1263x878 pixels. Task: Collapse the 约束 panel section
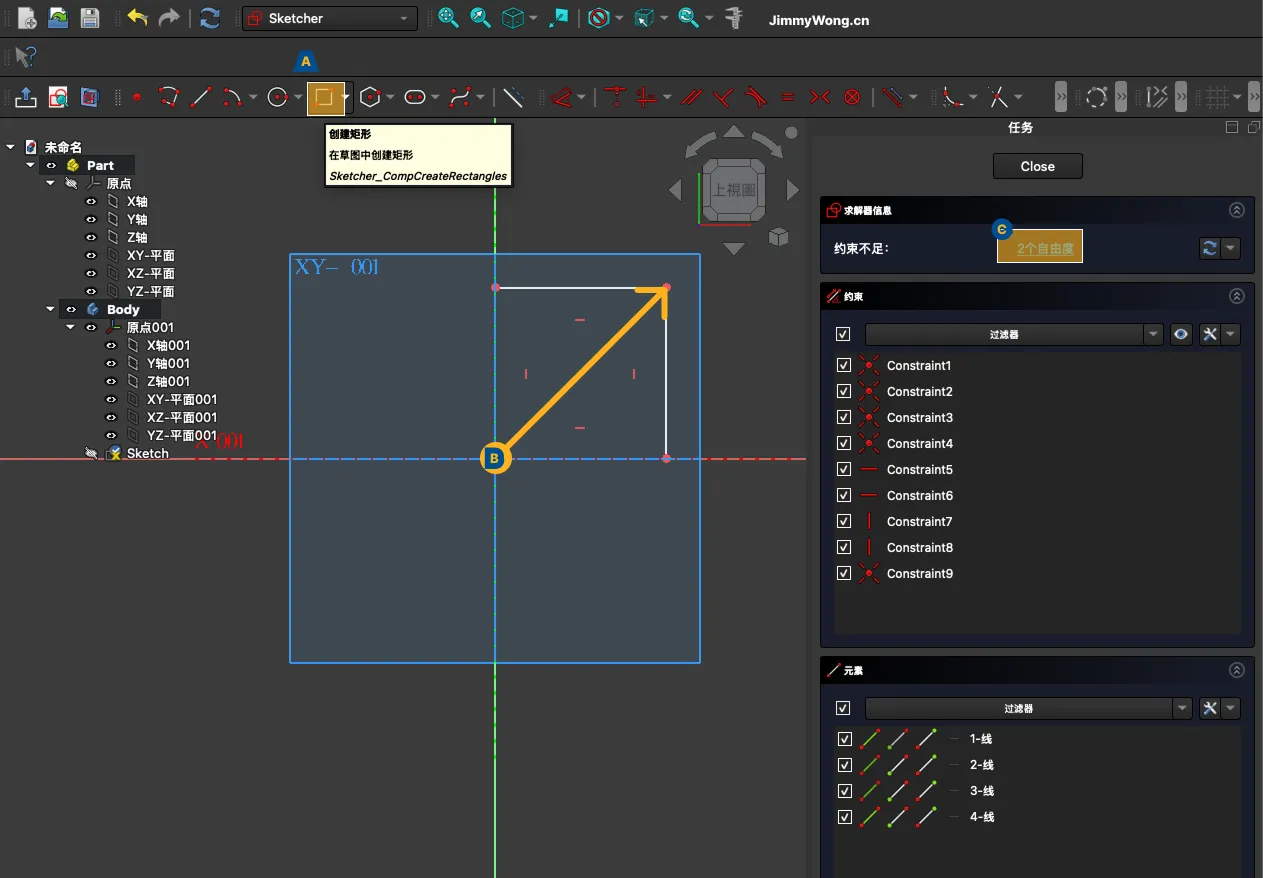coord(1237,296)
